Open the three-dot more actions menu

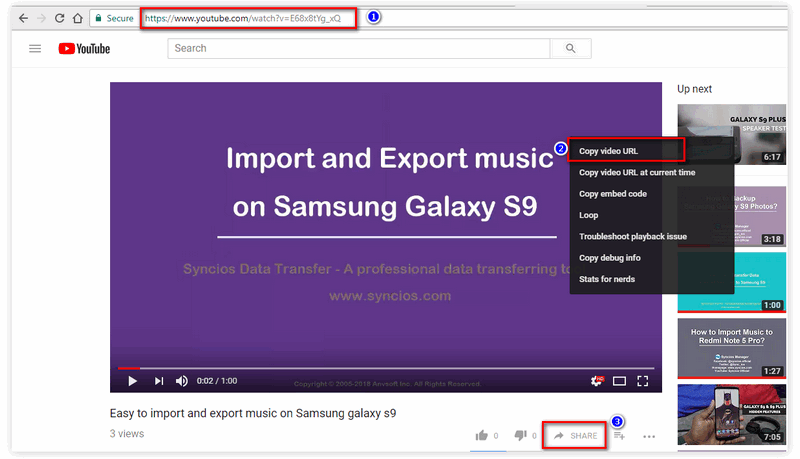pos(649,437)
